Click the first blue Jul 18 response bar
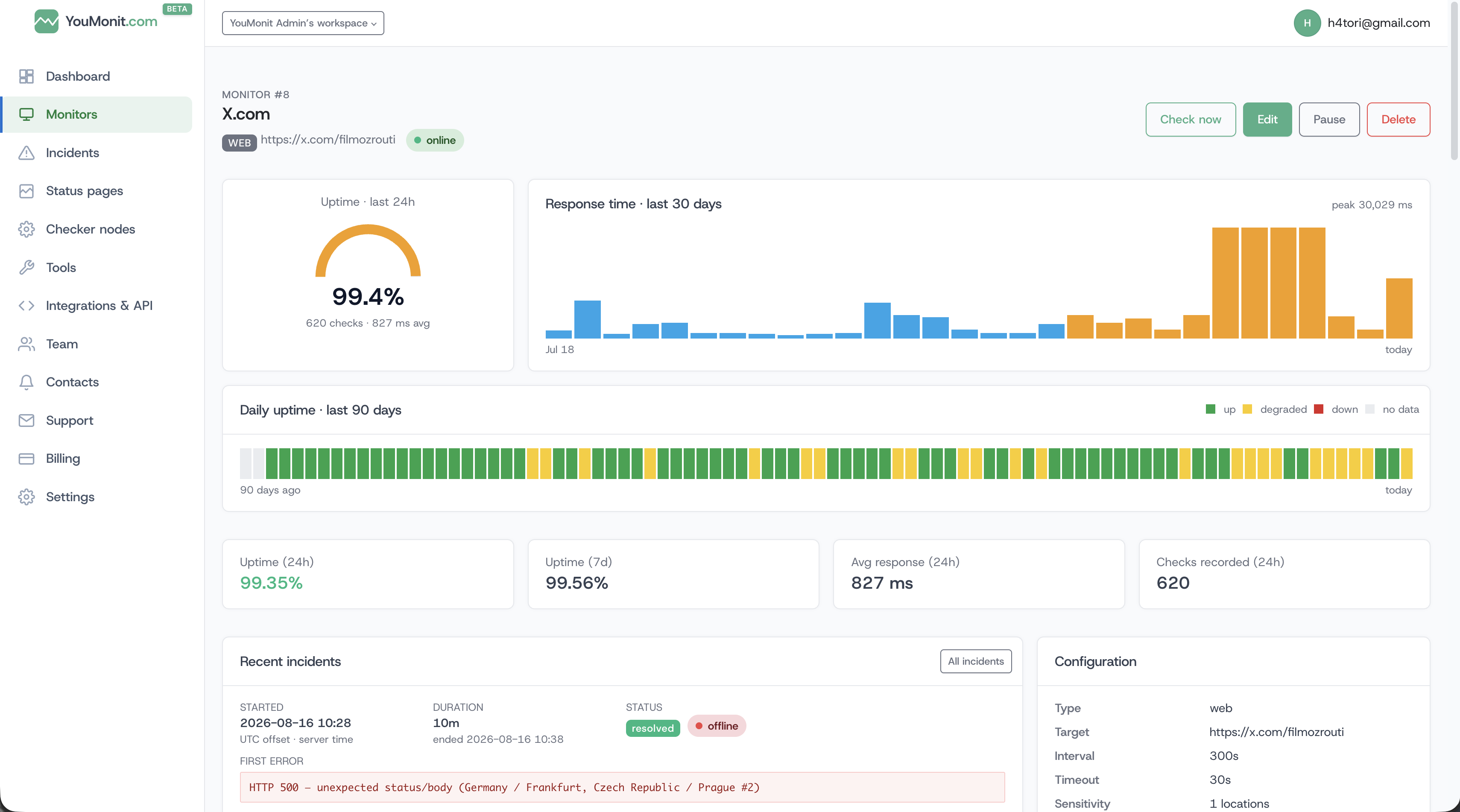The height and width of the screenshot is (812, 1460). tap(558, 334)
